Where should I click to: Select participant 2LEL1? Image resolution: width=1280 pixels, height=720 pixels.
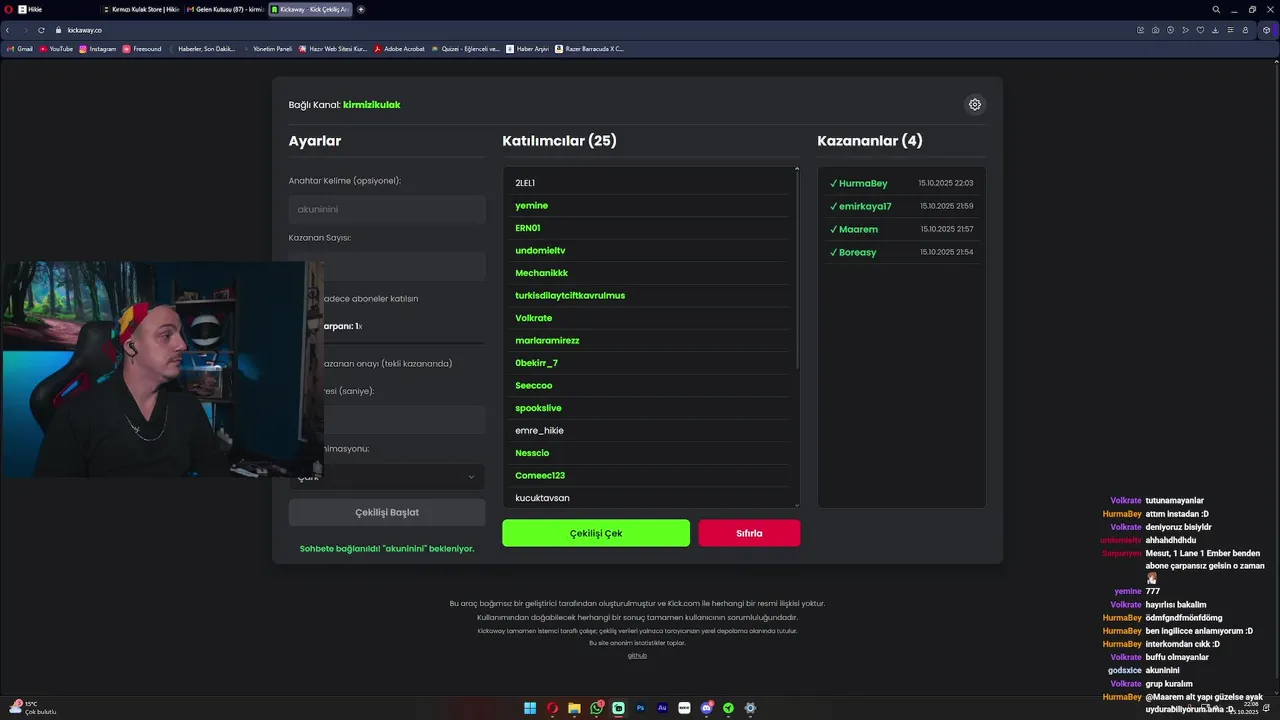click(650, 183)
